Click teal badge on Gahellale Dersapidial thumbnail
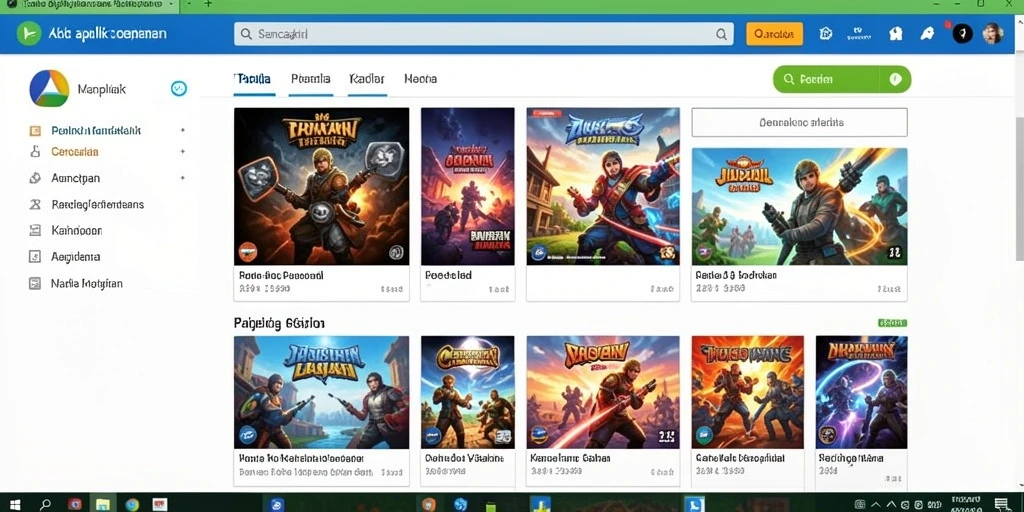The image size is (1024, 512). [705, 435]
